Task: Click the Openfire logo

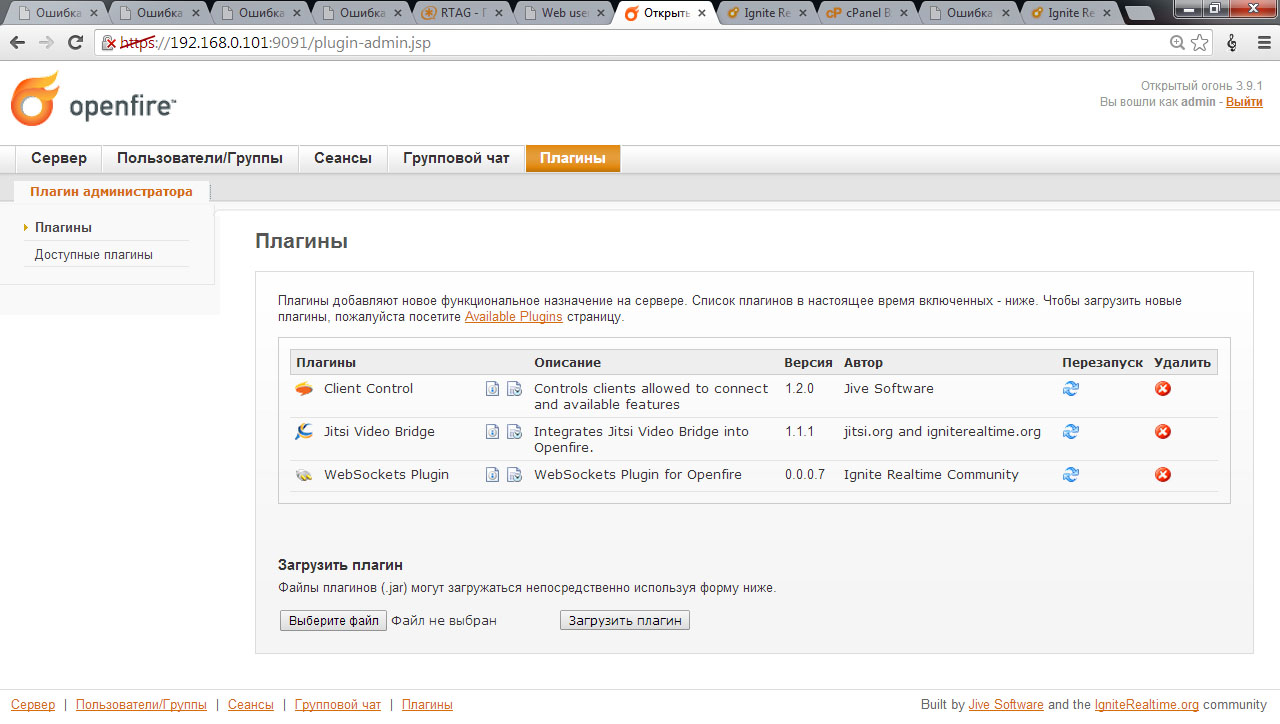Action: click(93, 99)
